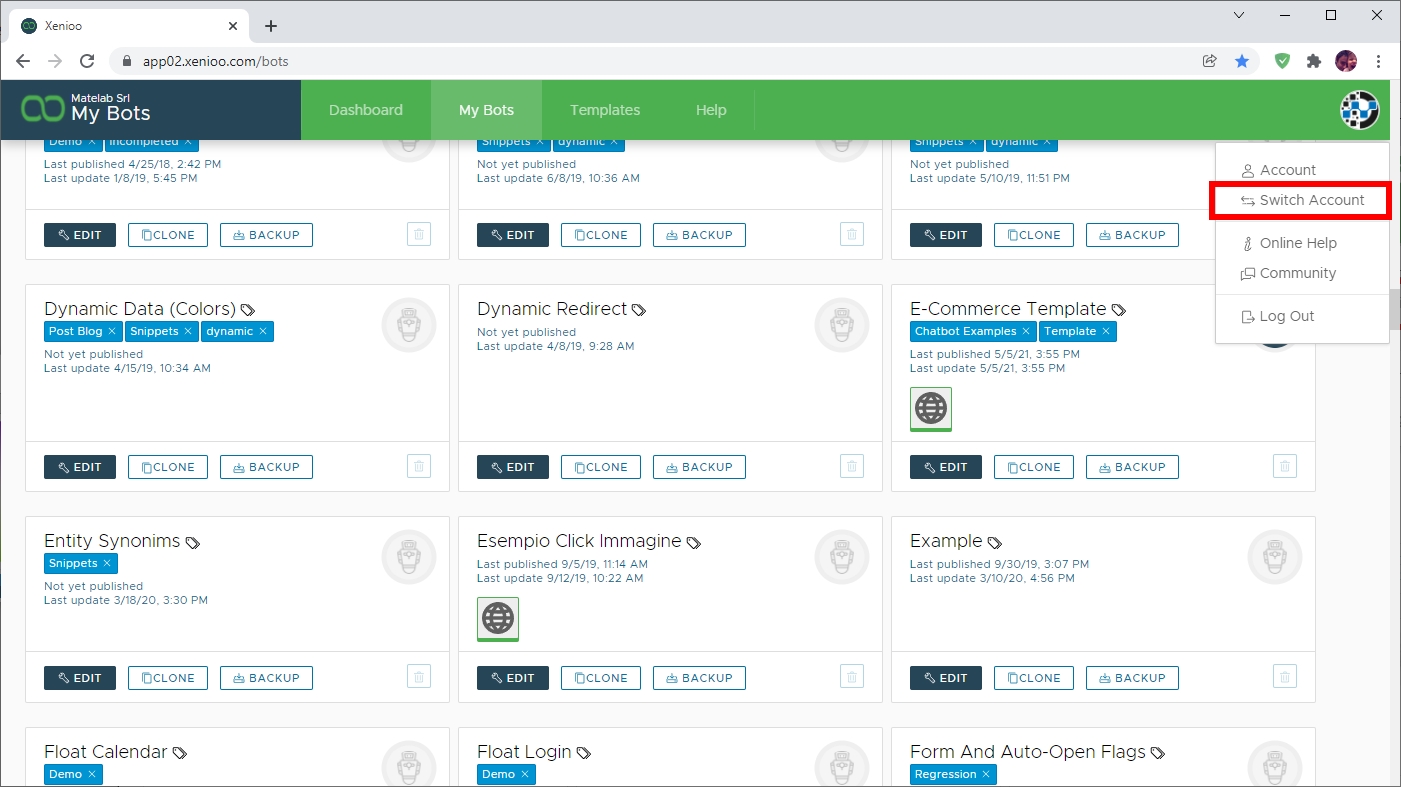Select Switch Account from the user menu
Image resolution: width=1401 pixels, height=787 pixels.
(x=1302, y=200)
